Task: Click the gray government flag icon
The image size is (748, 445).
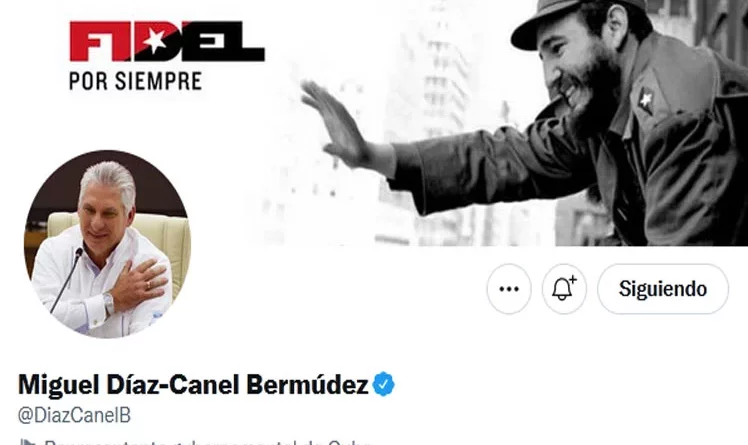Action: [28, 443]
